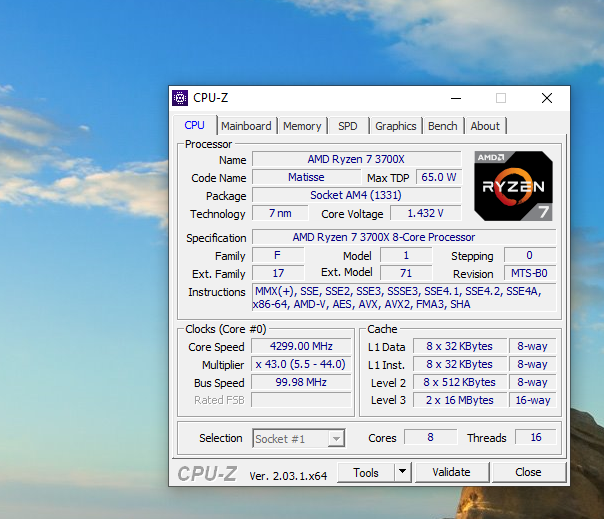The image size is (604, 519).
Task: Click the Code Name value Matisse
Action: 306,177
